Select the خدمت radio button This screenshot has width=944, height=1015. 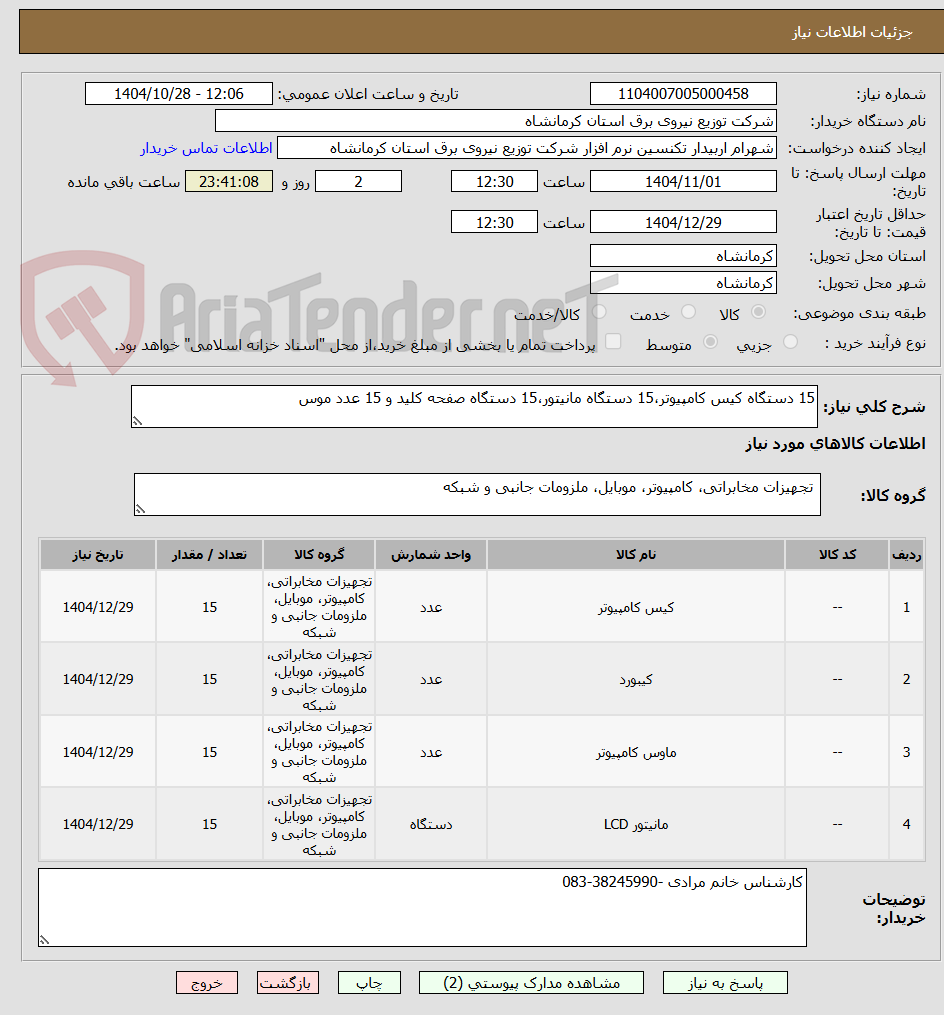688,313
